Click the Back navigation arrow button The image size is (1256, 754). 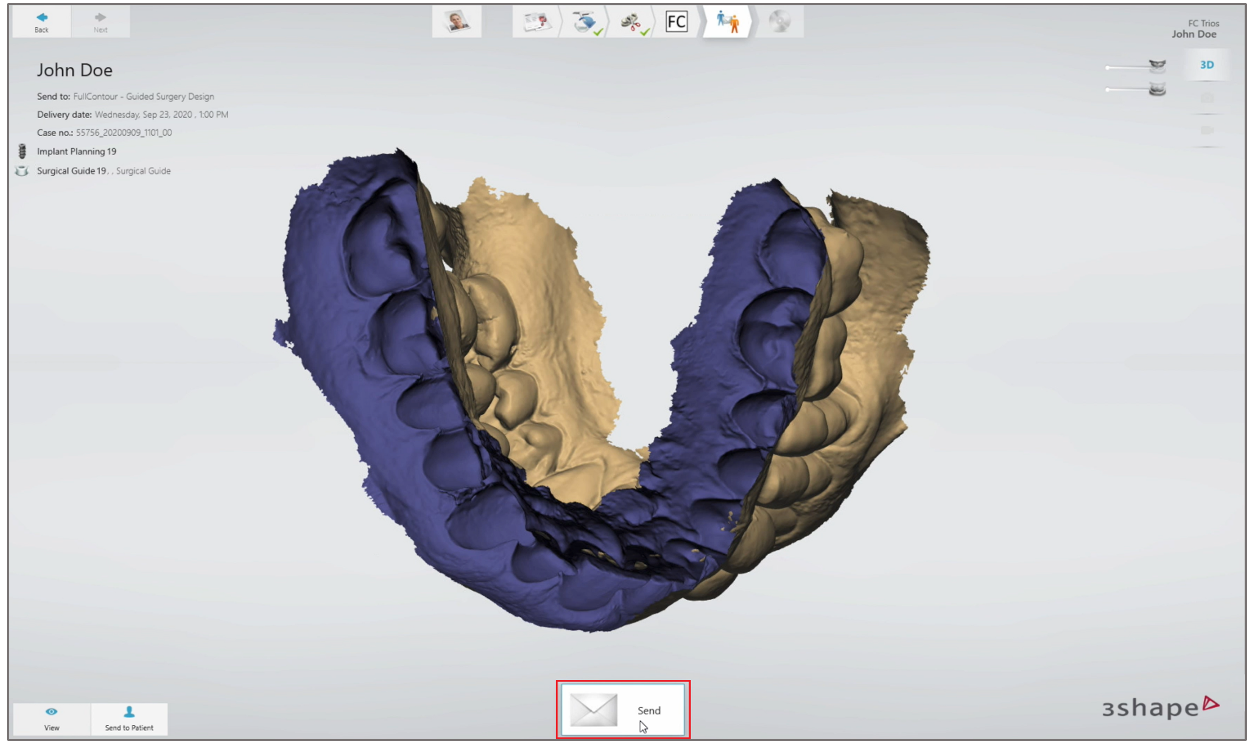click(x=40, y=20)
